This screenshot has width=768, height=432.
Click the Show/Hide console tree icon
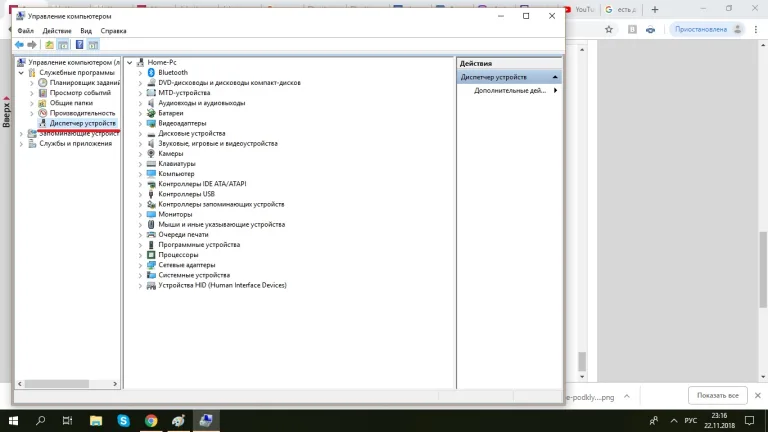[63, 45]
